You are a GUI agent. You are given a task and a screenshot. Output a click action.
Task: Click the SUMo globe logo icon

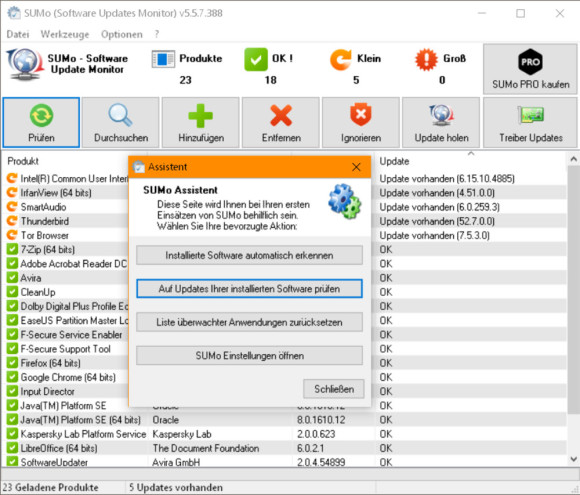(24, 64)
